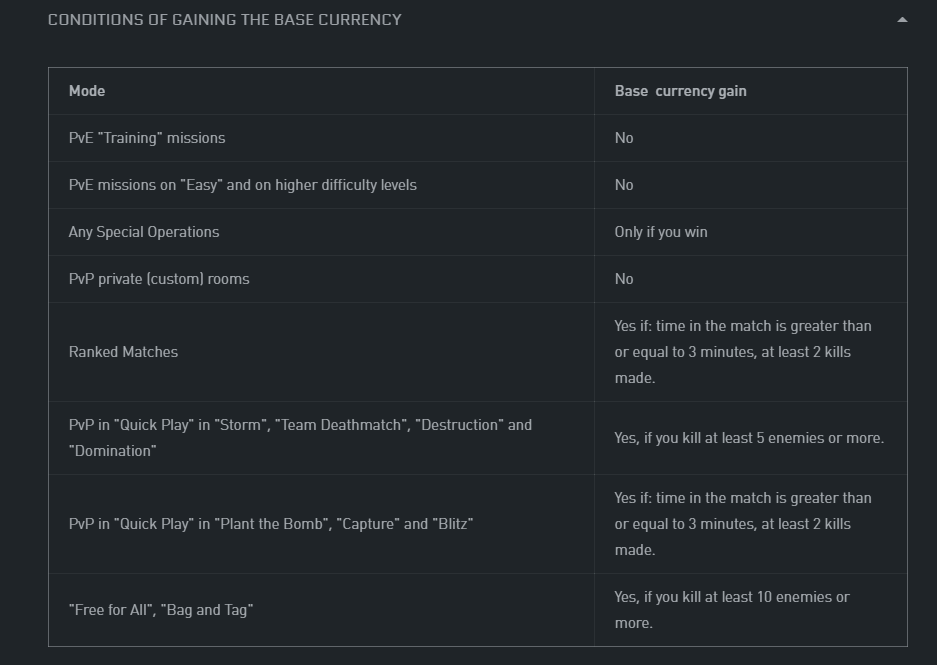Select the PvP private (custom) rooms row
Screen dimensions: 937x665
477,279
